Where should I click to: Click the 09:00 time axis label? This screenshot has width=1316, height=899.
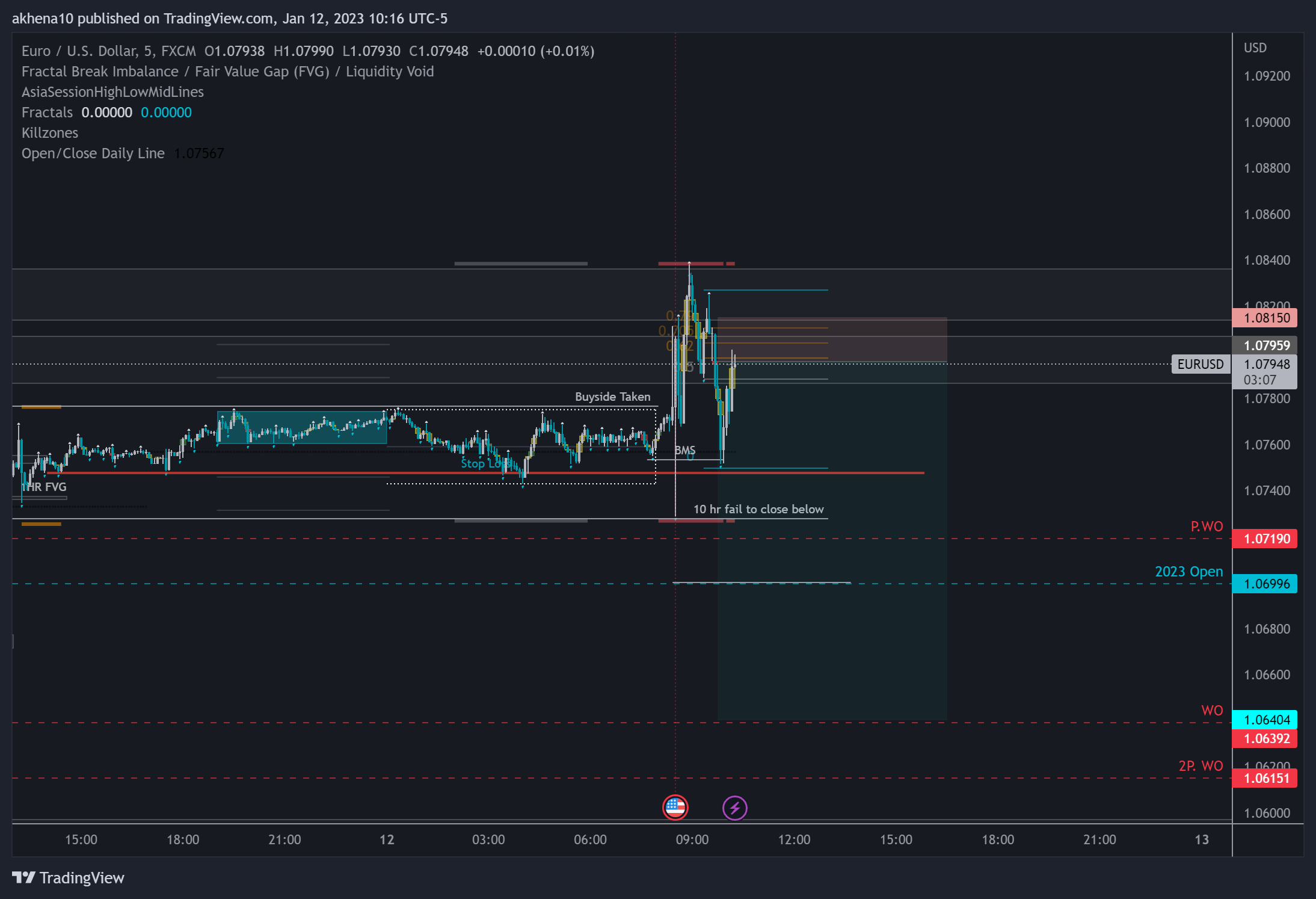[692, 839]
